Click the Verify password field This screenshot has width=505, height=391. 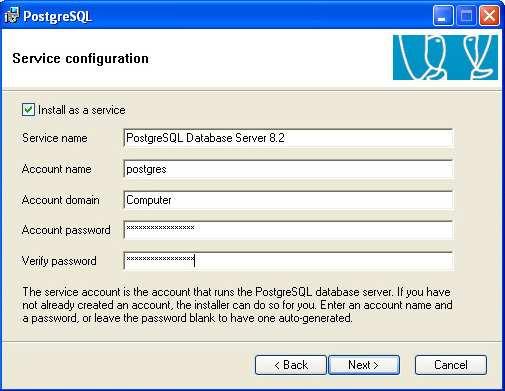pyautogui.click(x=288, y=261)
